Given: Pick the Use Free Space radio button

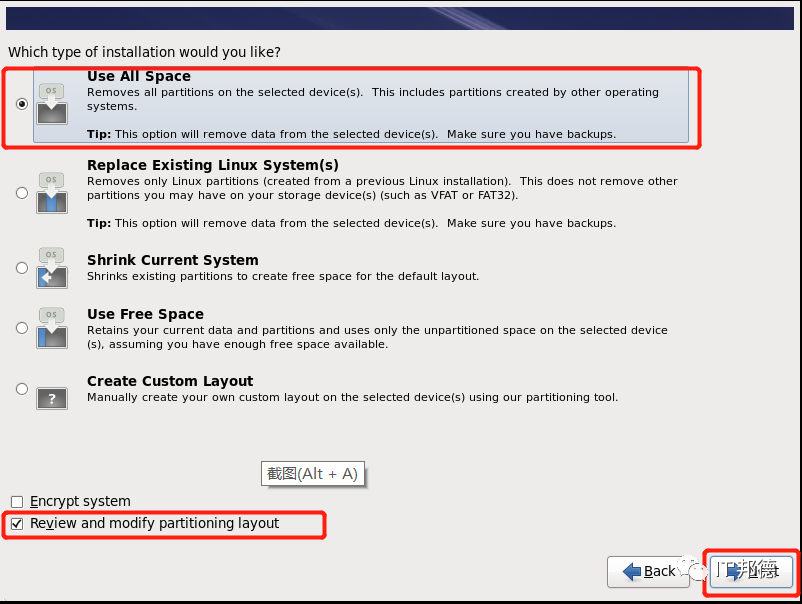Looking at the screenshot, I should (21, 327).
